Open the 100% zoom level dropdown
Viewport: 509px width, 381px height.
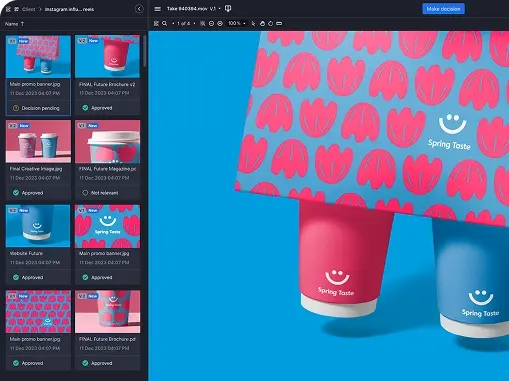(237, 24)
